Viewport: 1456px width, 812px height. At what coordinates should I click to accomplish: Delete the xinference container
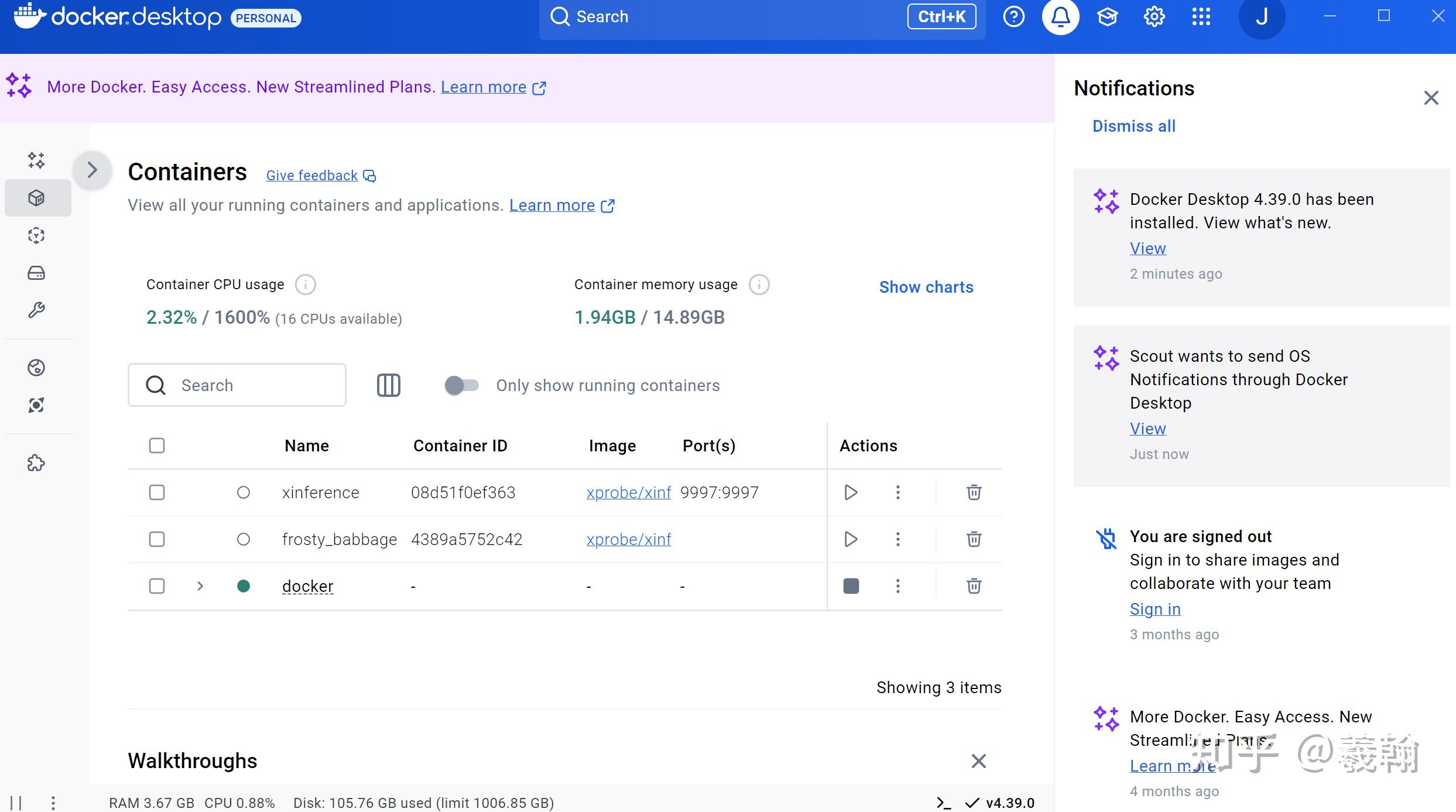point(974,492)
